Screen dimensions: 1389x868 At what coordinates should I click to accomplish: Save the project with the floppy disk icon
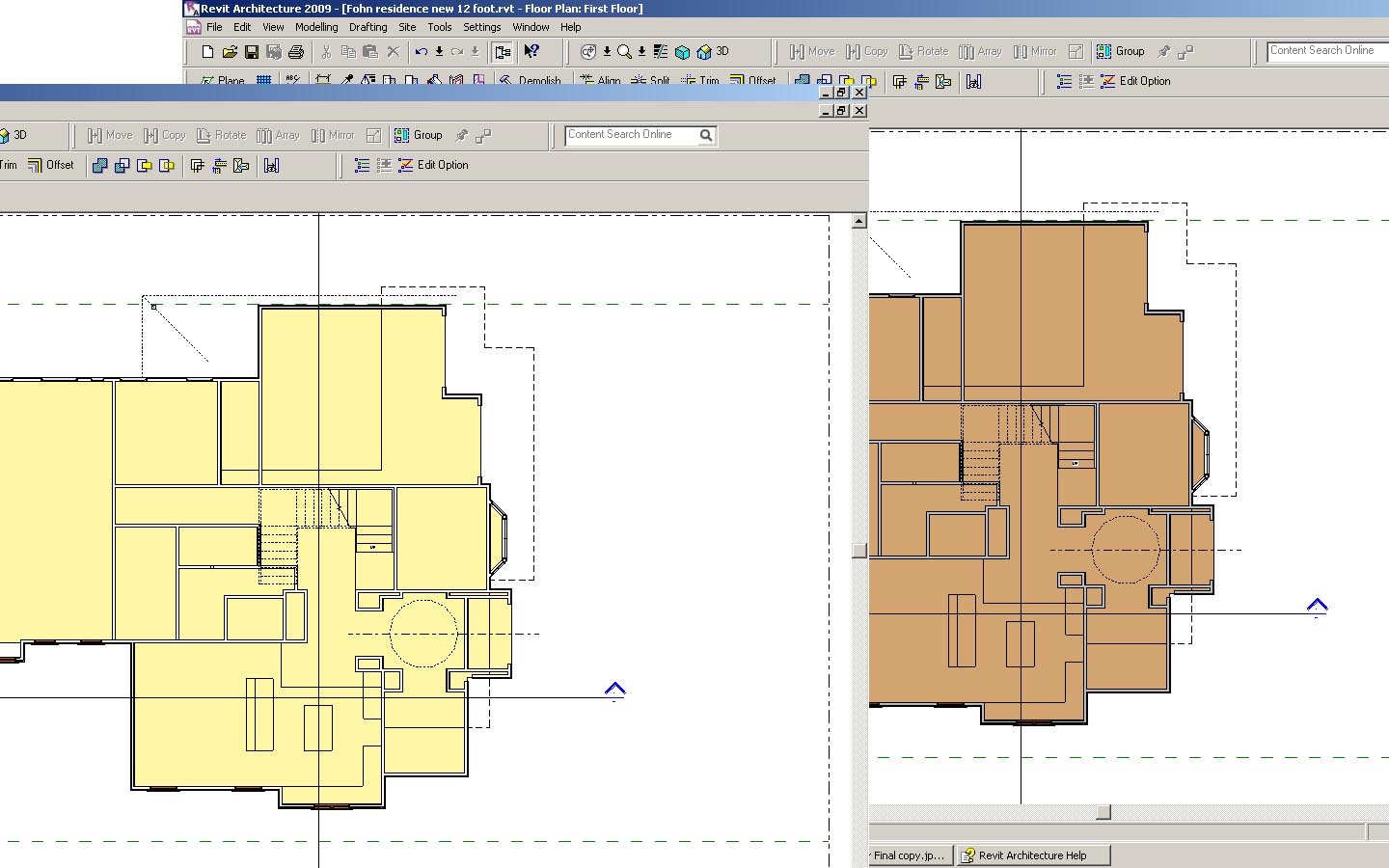[252, 52]
